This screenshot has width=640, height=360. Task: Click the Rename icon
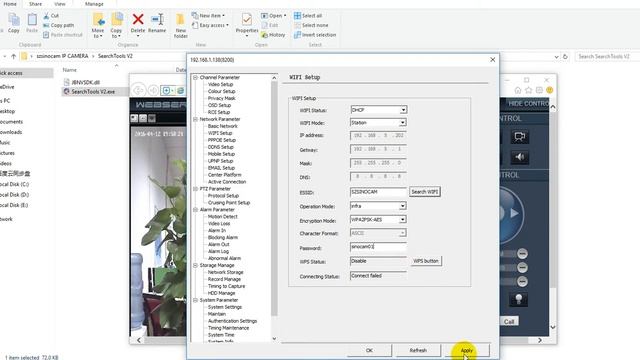(x=157, y=19)
